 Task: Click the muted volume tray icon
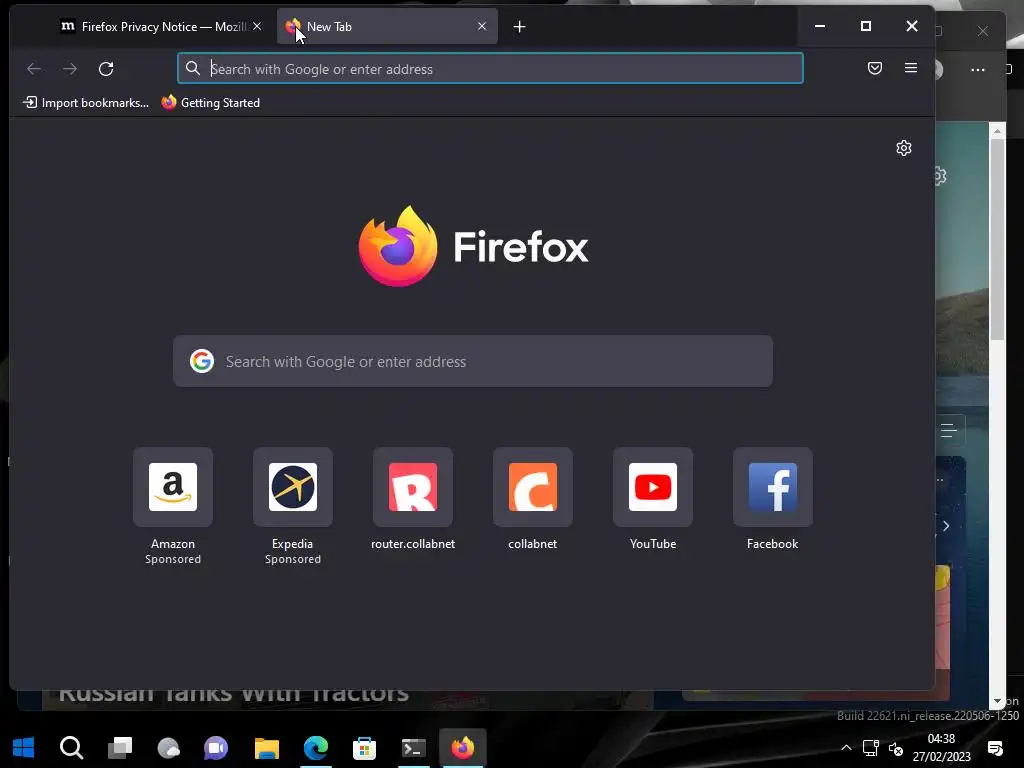(896, 748)
